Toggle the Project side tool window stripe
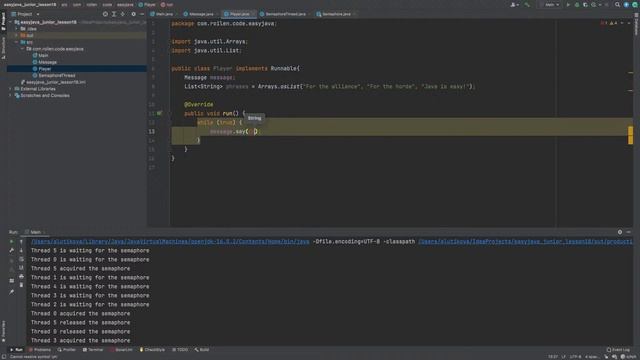 pos(3,21)
